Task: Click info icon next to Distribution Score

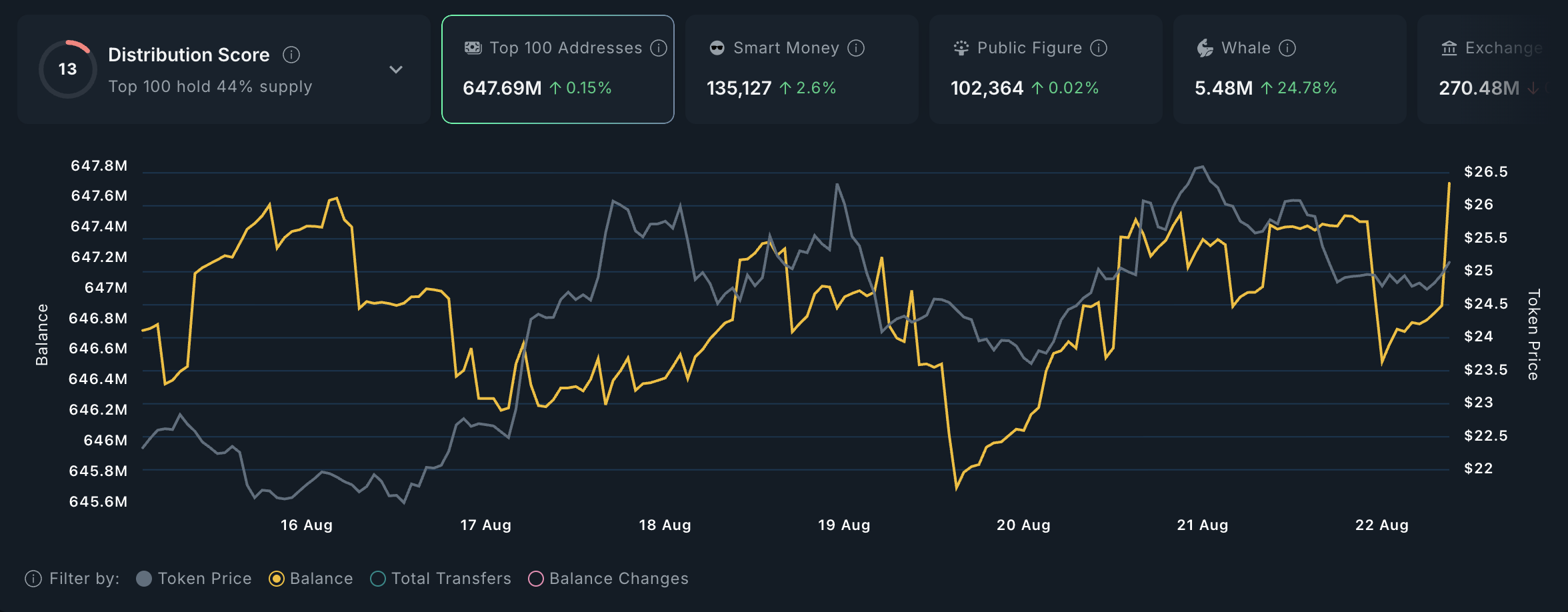Action: pos(291,55)
